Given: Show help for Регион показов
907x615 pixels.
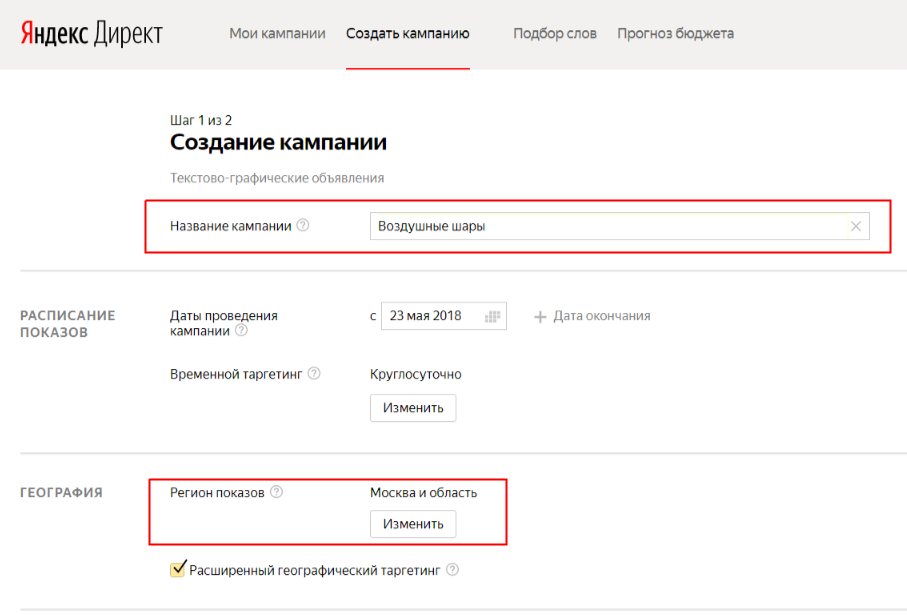Looking at the screenshot, I should pyautogui.click(x=277, y=492).
